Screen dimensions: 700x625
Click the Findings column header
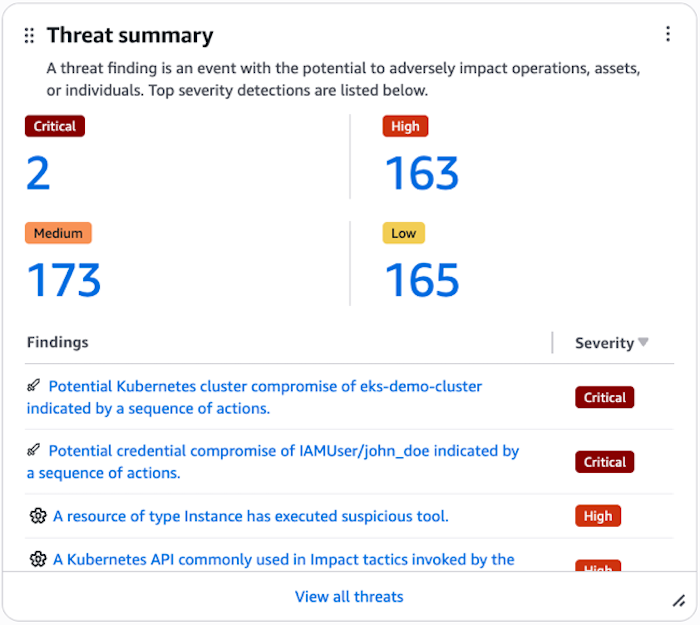coord(57,342)
